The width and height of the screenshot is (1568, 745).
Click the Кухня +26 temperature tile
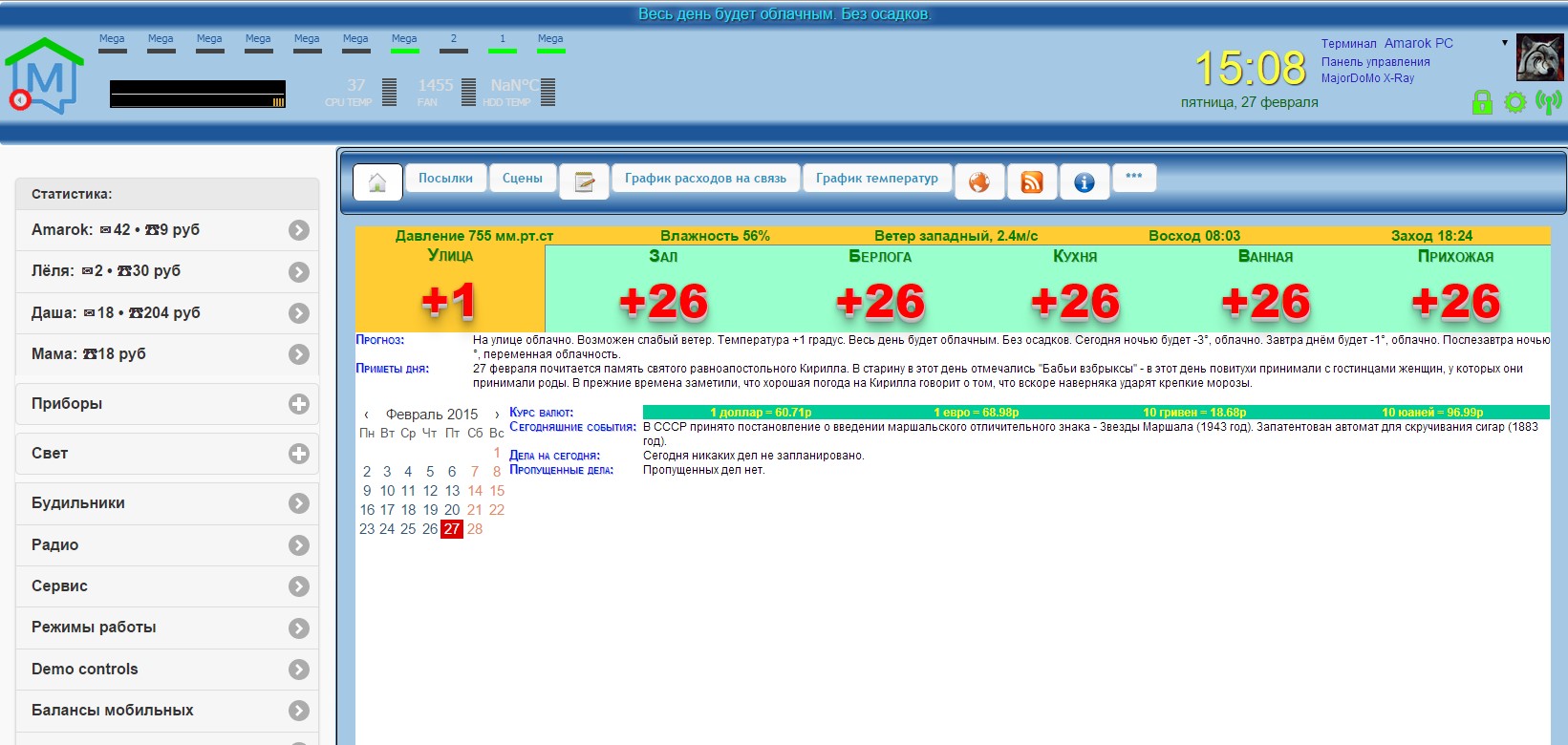pos(1075,288)
